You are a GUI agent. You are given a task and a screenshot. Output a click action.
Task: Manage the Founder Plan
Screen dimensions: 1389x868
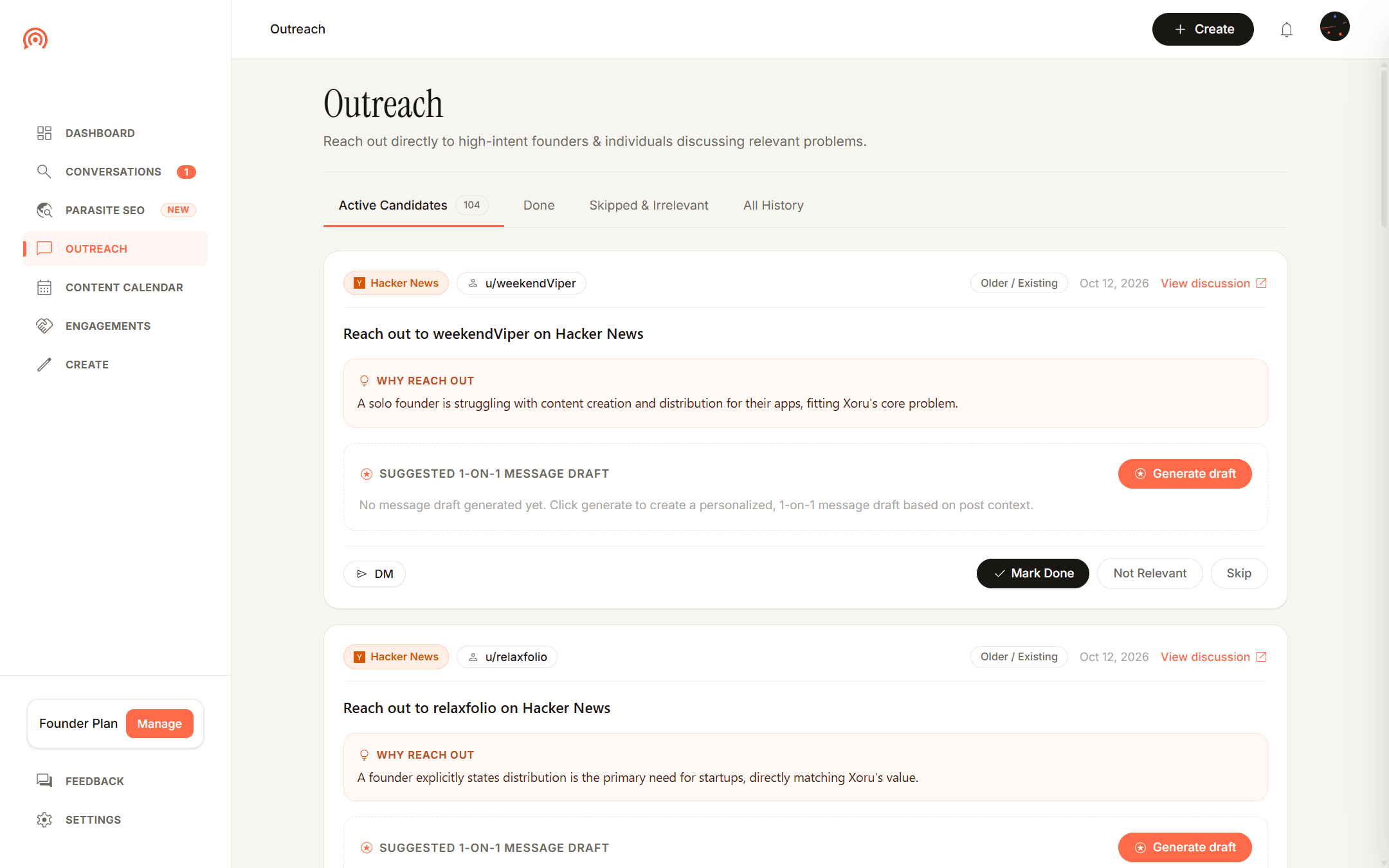[159, 724]
